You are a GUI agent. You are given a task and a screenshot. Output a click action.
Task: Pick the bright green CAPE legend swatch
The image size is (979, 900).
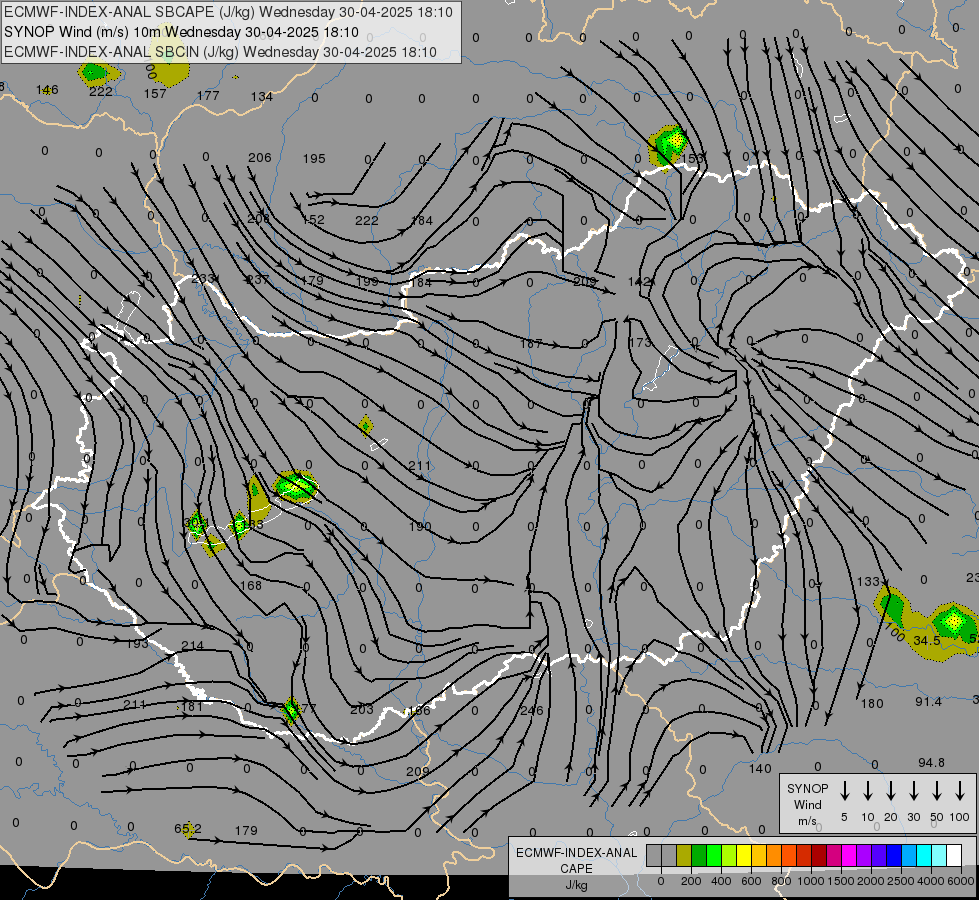(714, 856)
